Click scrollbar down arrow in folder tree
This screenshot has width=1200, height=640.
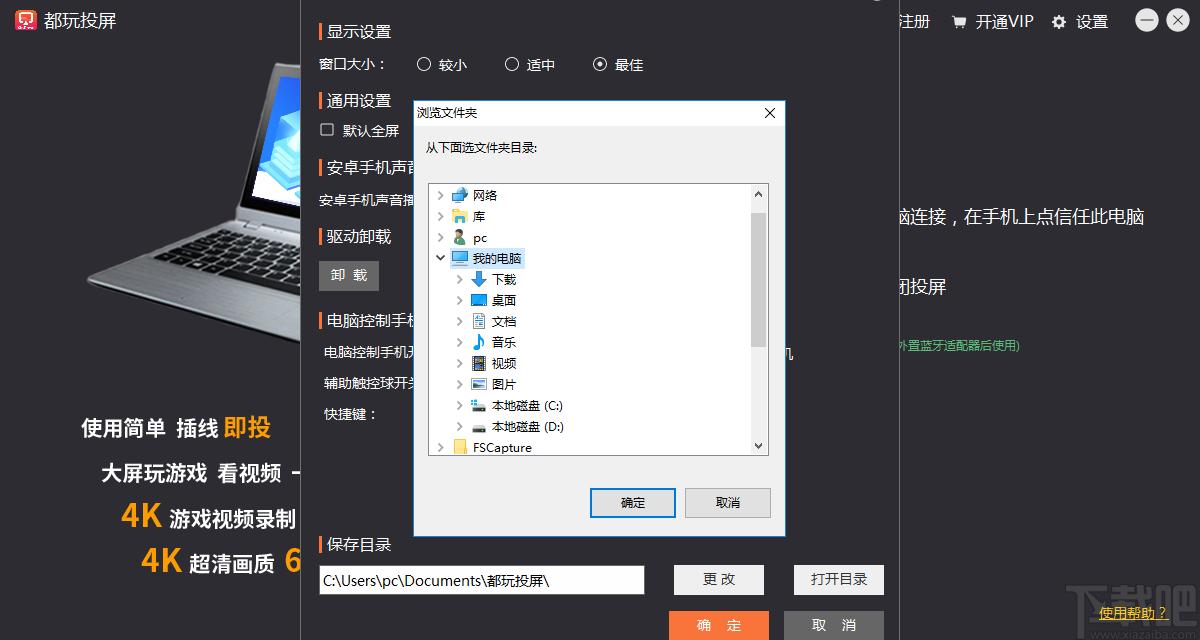coord(758,446)
